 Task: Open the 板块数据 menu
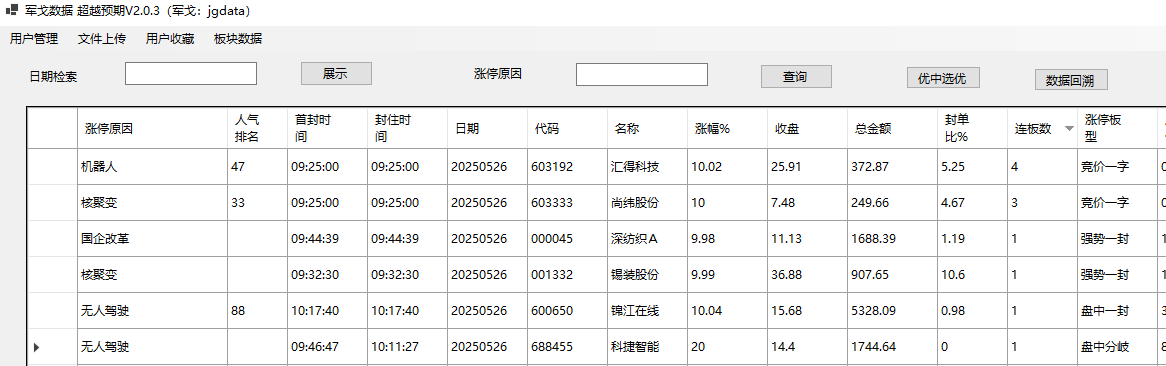238,39
